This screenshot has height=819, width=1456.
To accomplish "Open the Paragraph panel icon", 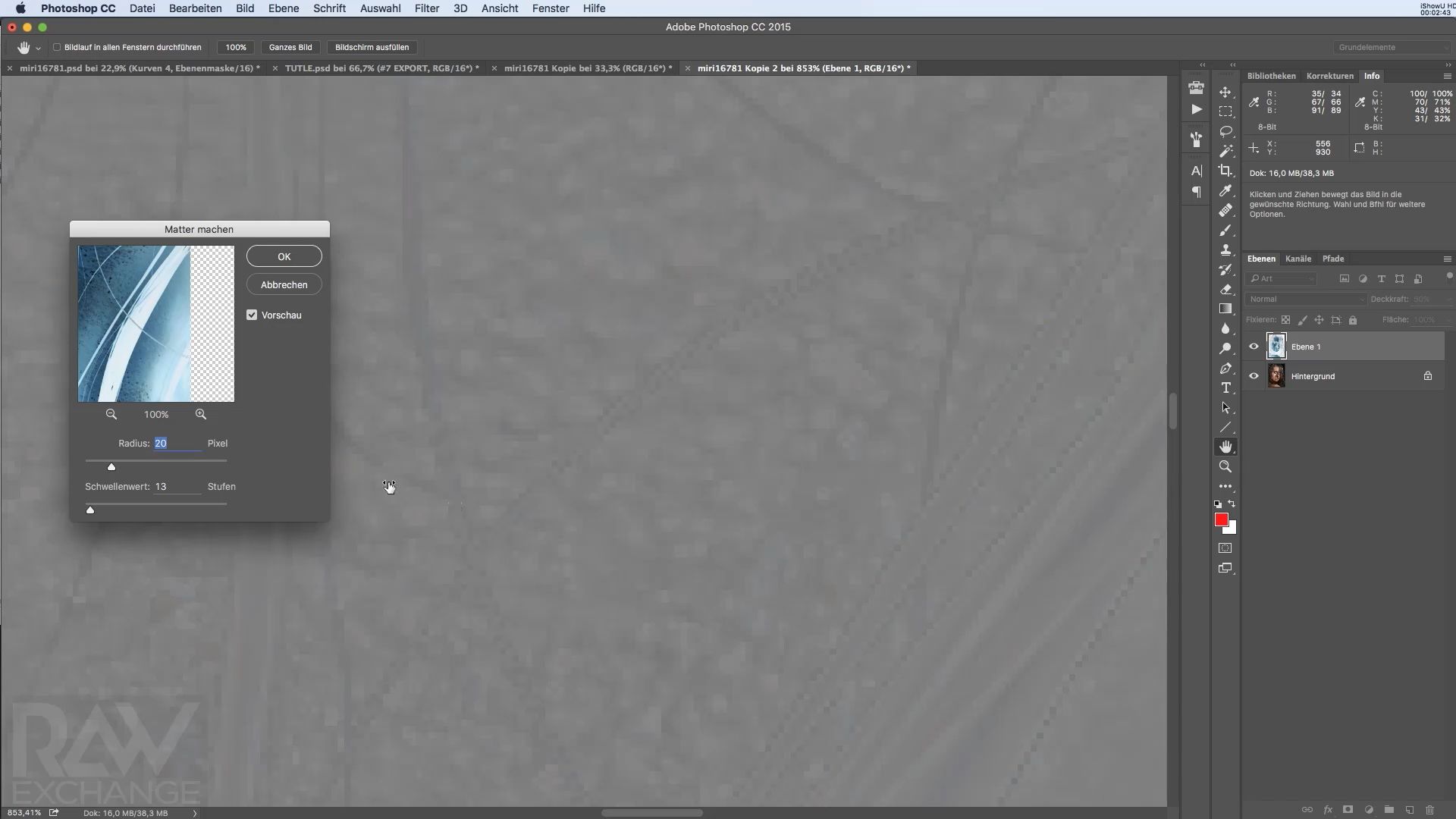I will [1196, 192].
